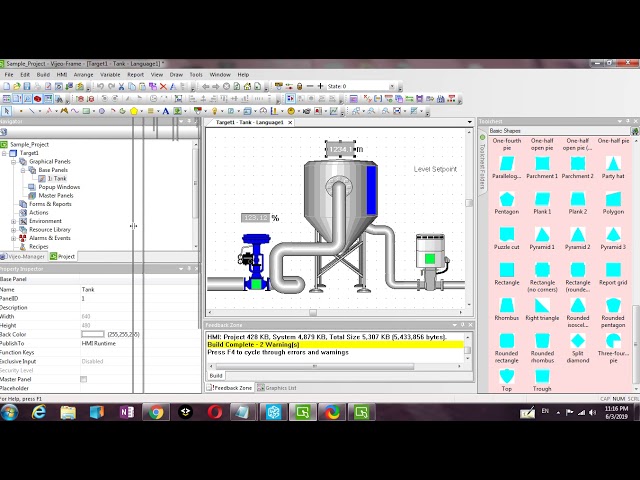
Task: Open the File menu
Action: [x=9, y=75]
